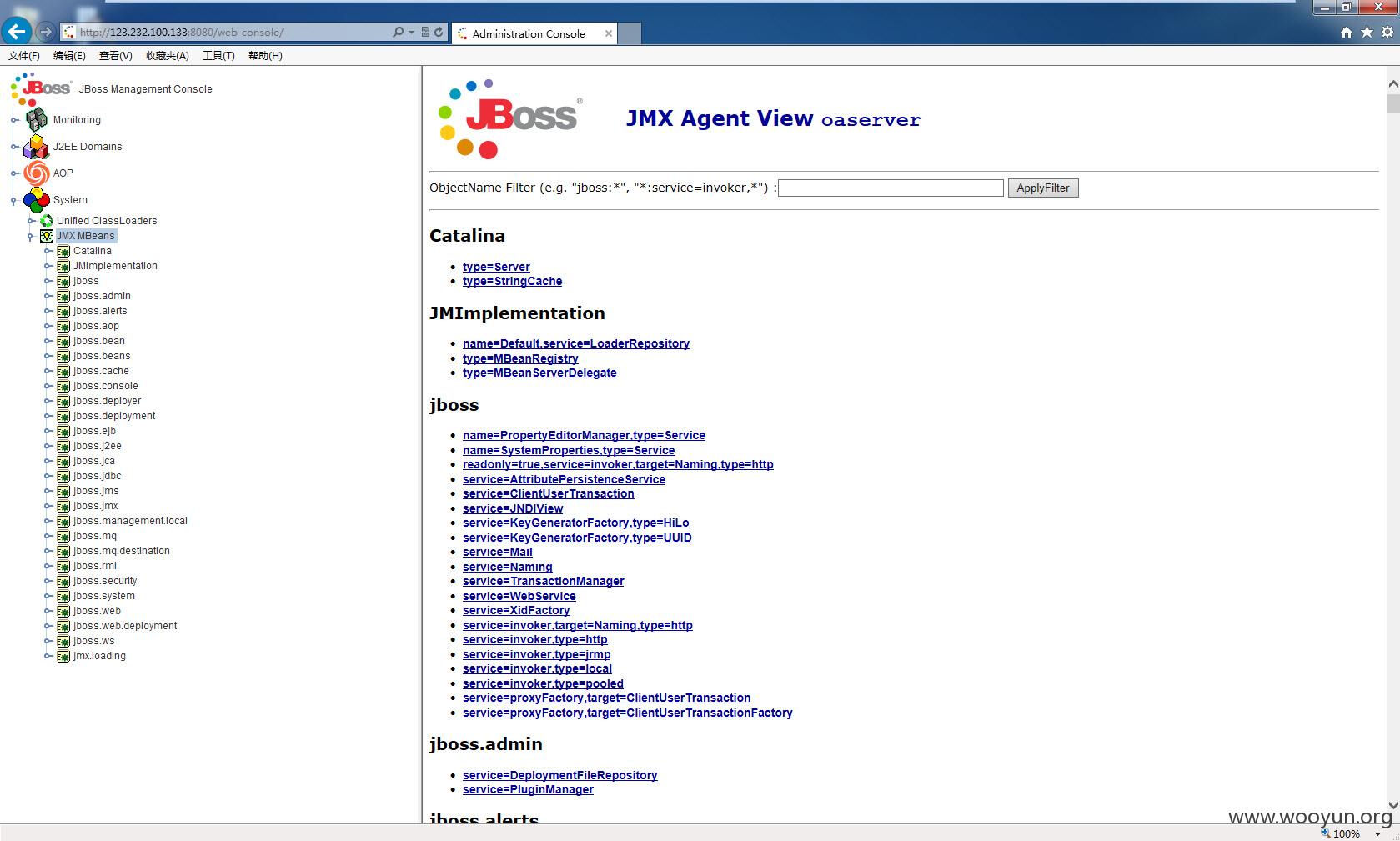Click the jmx.loading domain icon
The height and width of the screenshot is (841, 1400).
pyautogui.click(x=63, y=656)
